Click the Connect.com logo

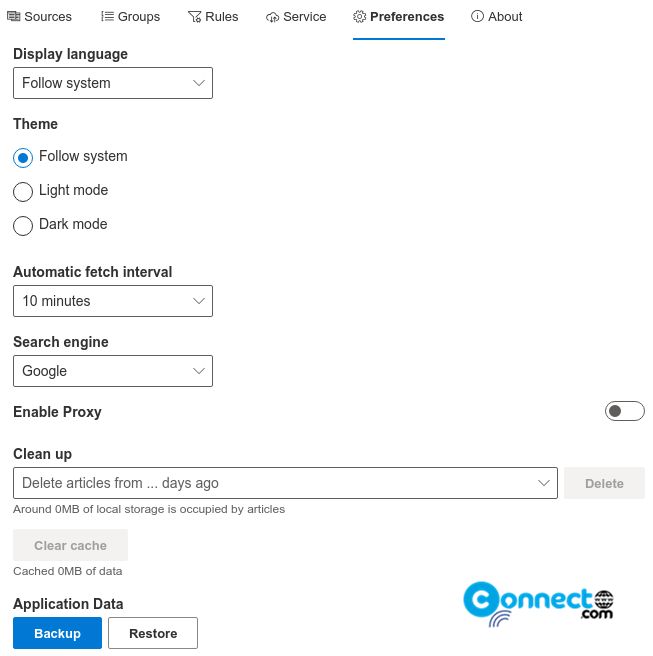click(x=538, y=604)
